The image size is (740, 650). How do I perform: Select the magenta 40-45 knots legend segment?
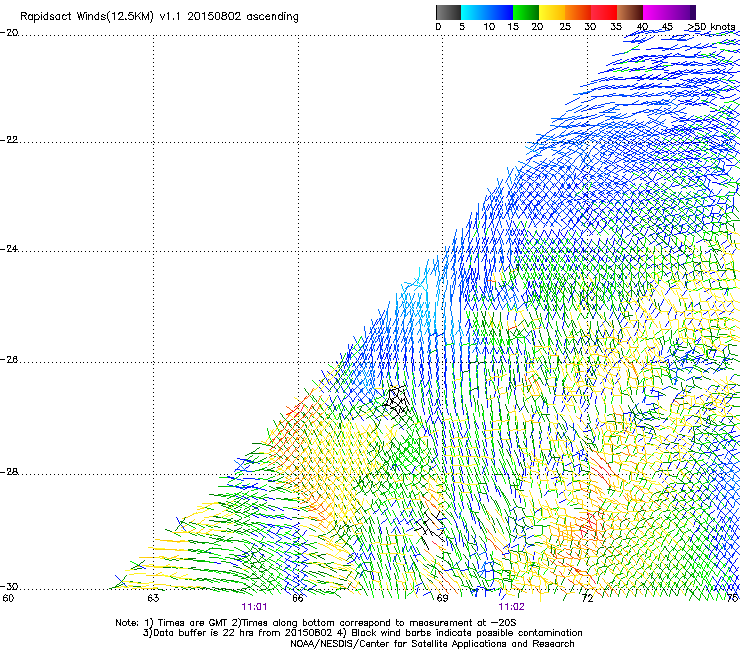(x=656, y=12)
